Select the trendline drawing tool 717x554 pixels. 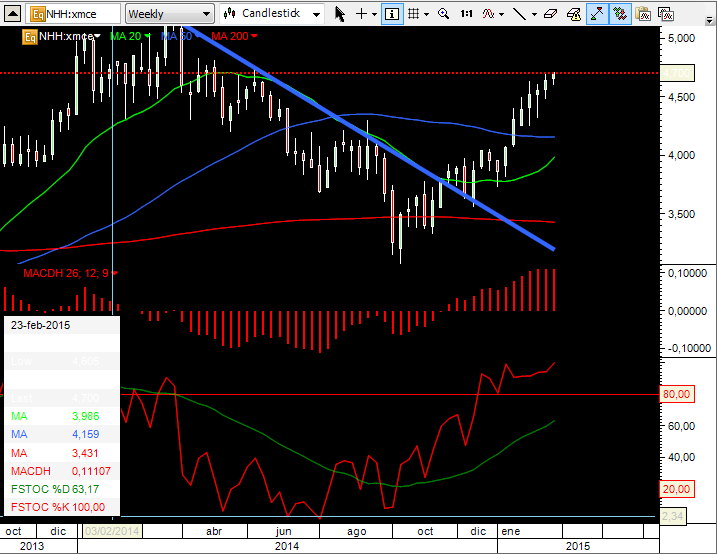coord(519,14)
